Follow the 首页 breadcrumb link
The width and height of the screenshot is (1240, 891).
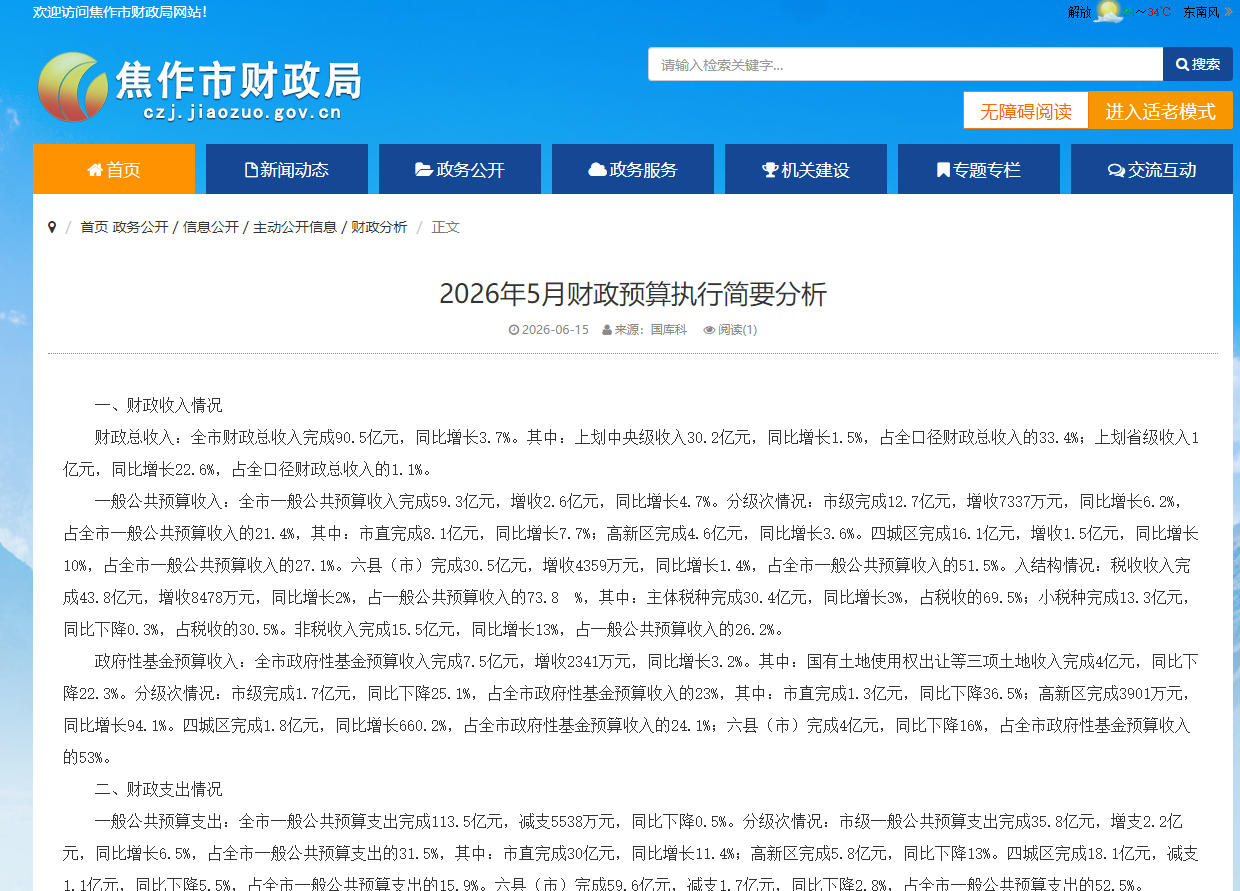tap(94, 227)
